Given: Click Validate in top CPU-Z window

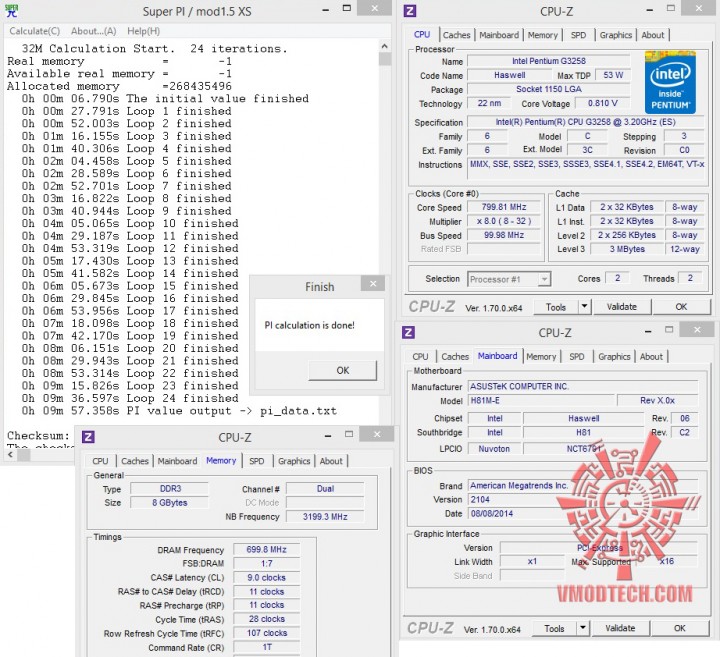Looking at the screenshot, I should (621, 307).
